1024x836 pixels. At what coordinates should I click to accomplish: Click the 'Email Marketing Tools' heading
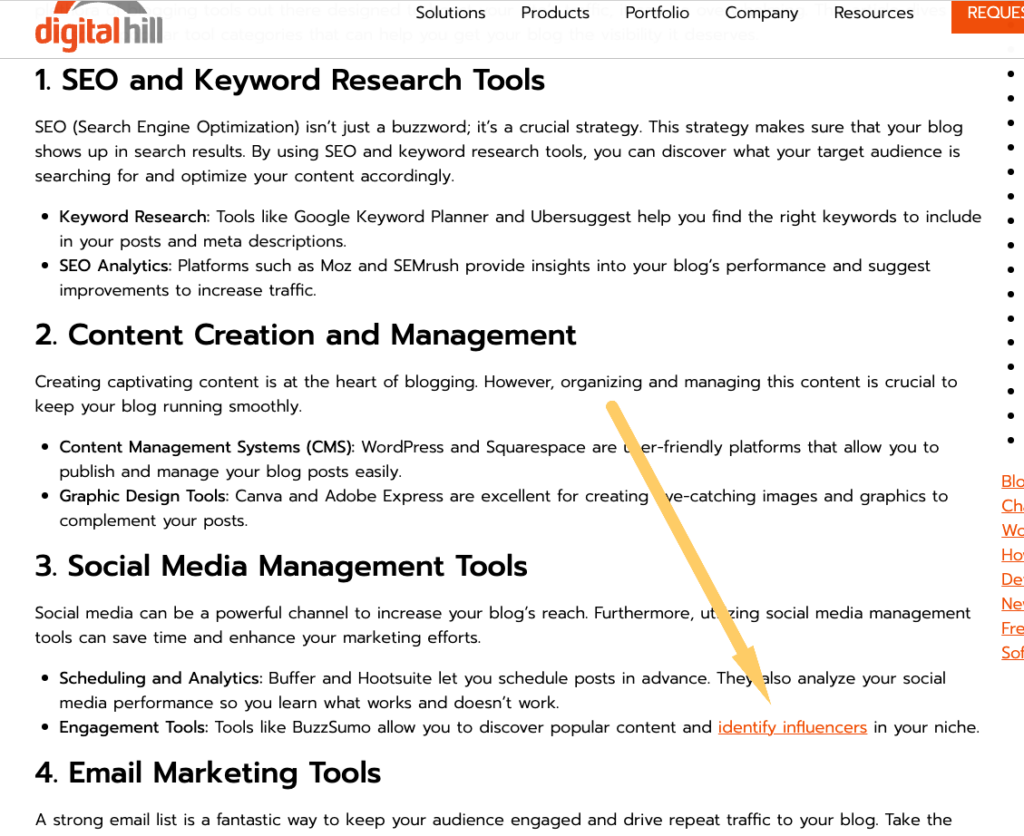pyautogui.click(x=208, y=773)
